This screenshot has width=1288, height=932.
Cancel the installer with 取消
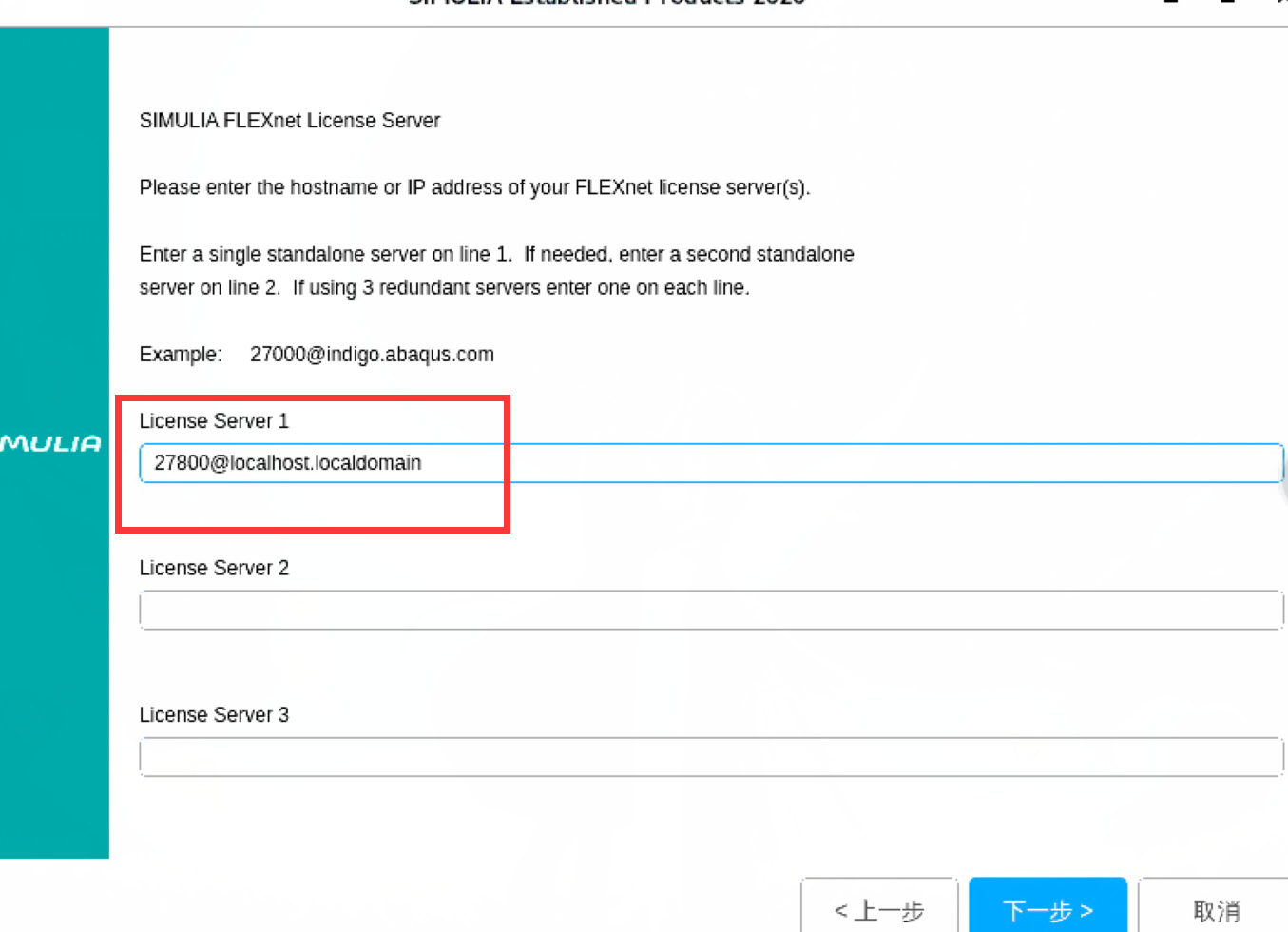1216,909
